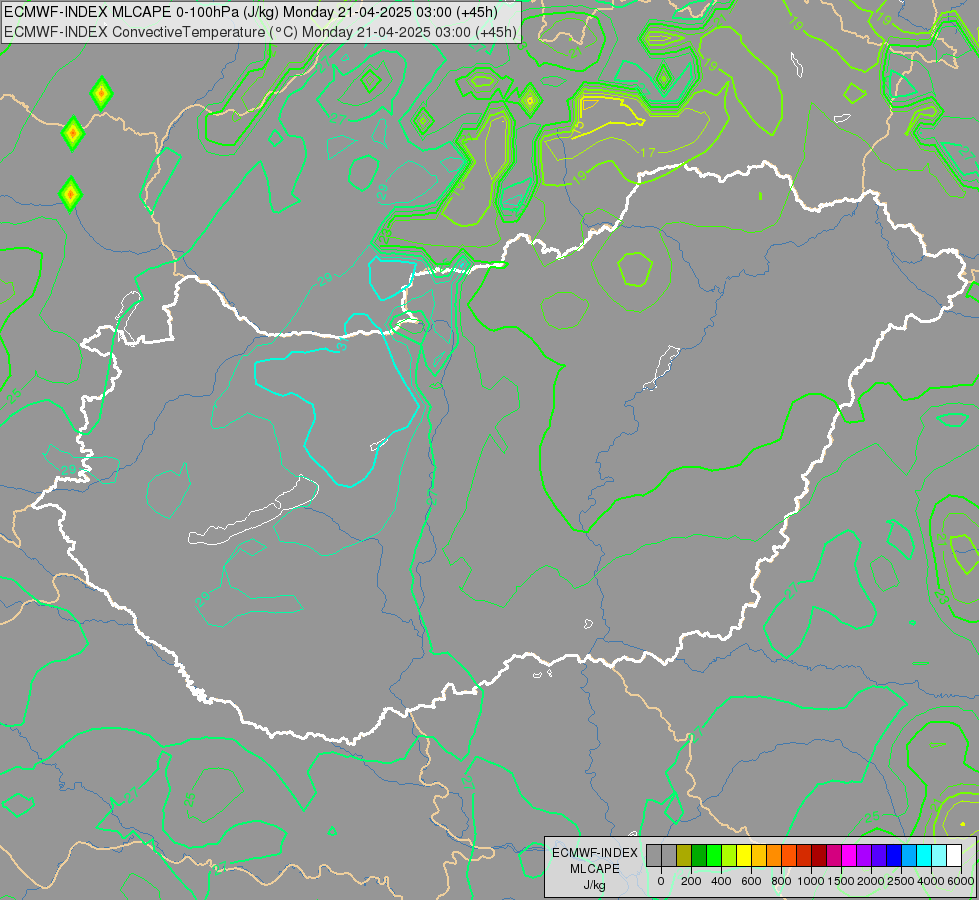Click the ECMWF-INDEX MLCAPE title line

tap(250, 12)
